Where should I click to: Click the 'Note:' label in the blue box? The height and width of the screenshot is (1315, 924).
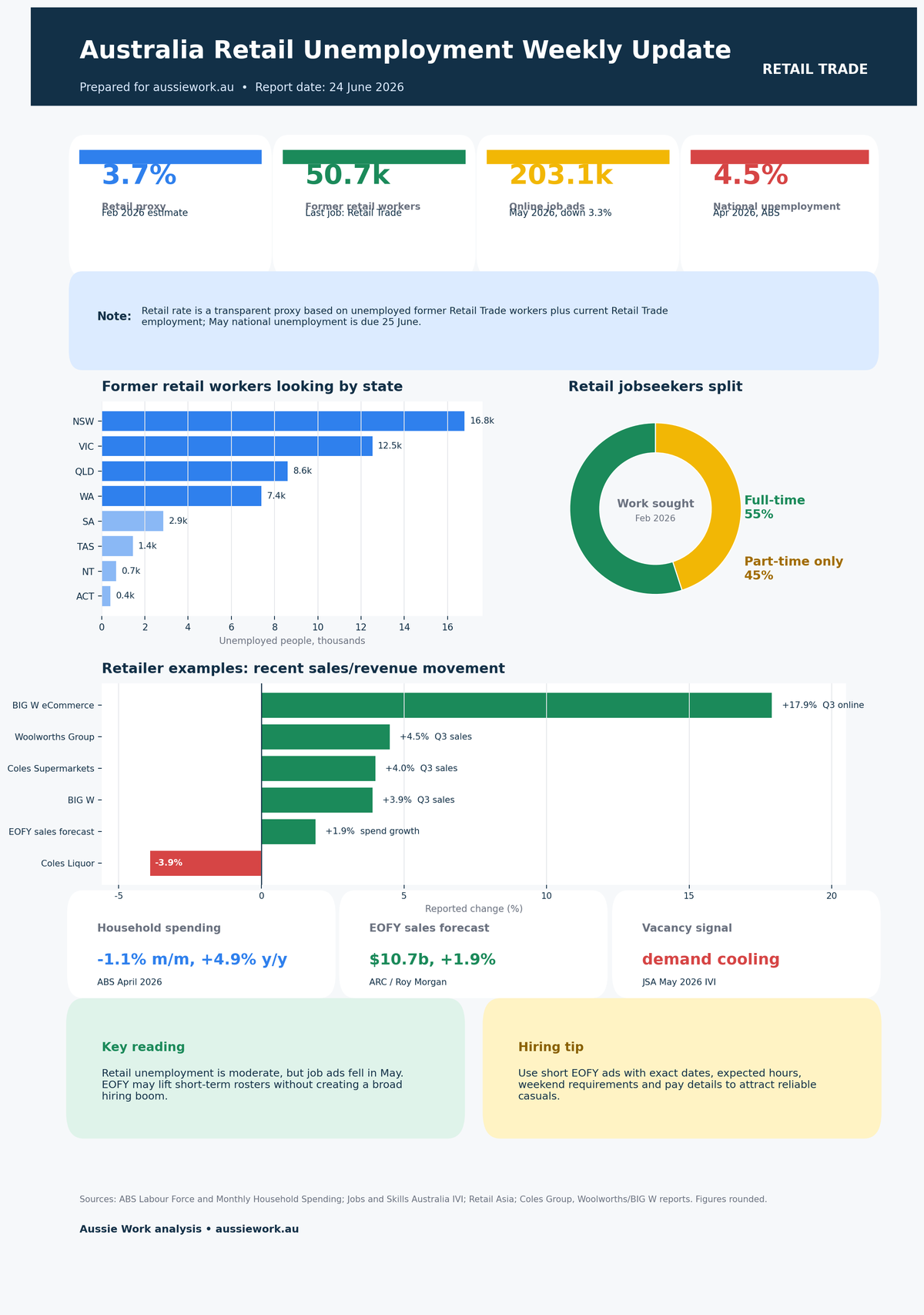[x=114, y=317]
